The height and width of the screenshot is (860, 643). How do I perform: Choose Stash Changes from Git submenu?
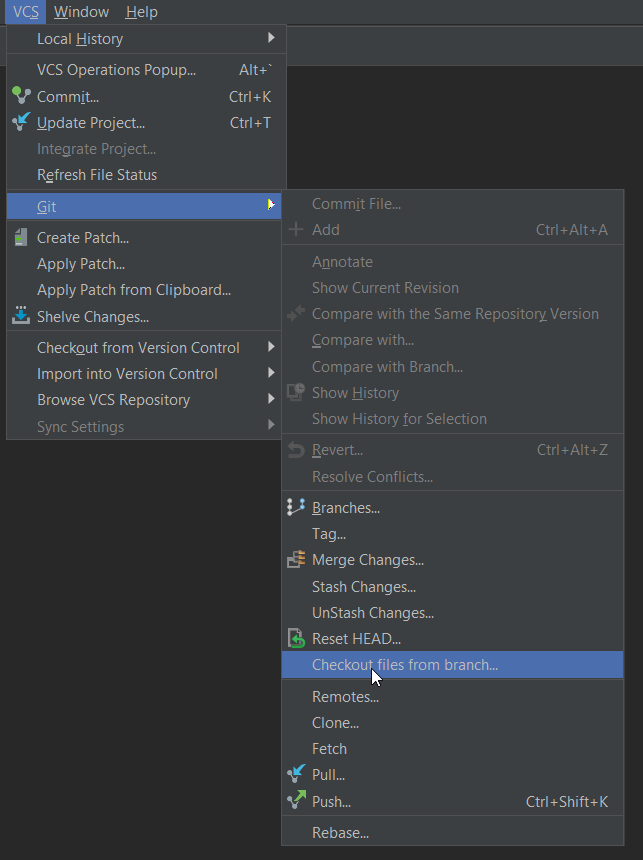(x=364, y=587)
